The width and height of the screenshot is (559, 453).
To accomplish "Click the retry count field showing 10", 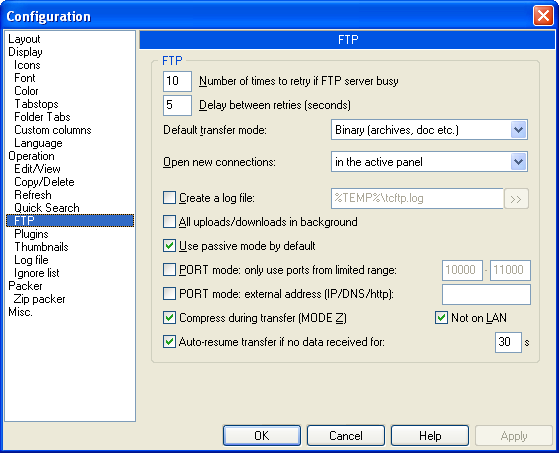I will (x=177, y=81).
